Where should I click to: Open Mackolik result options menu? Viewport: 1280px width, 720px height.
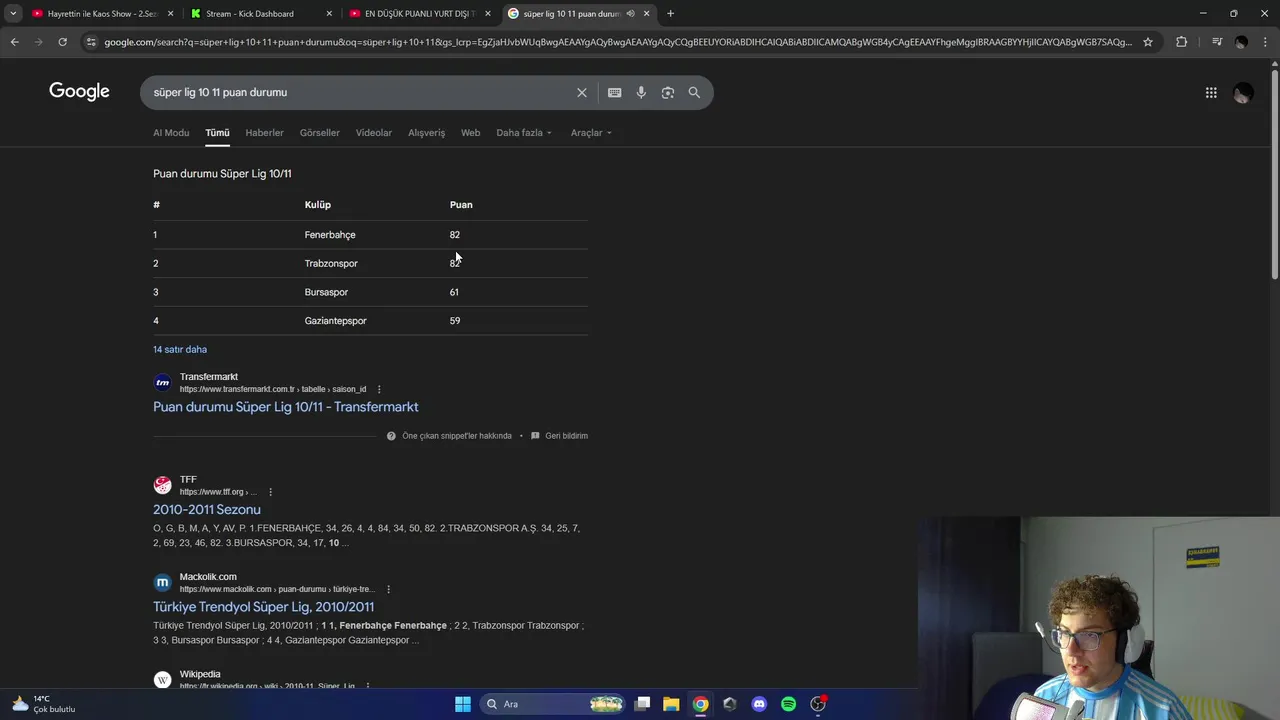point(388,589)
